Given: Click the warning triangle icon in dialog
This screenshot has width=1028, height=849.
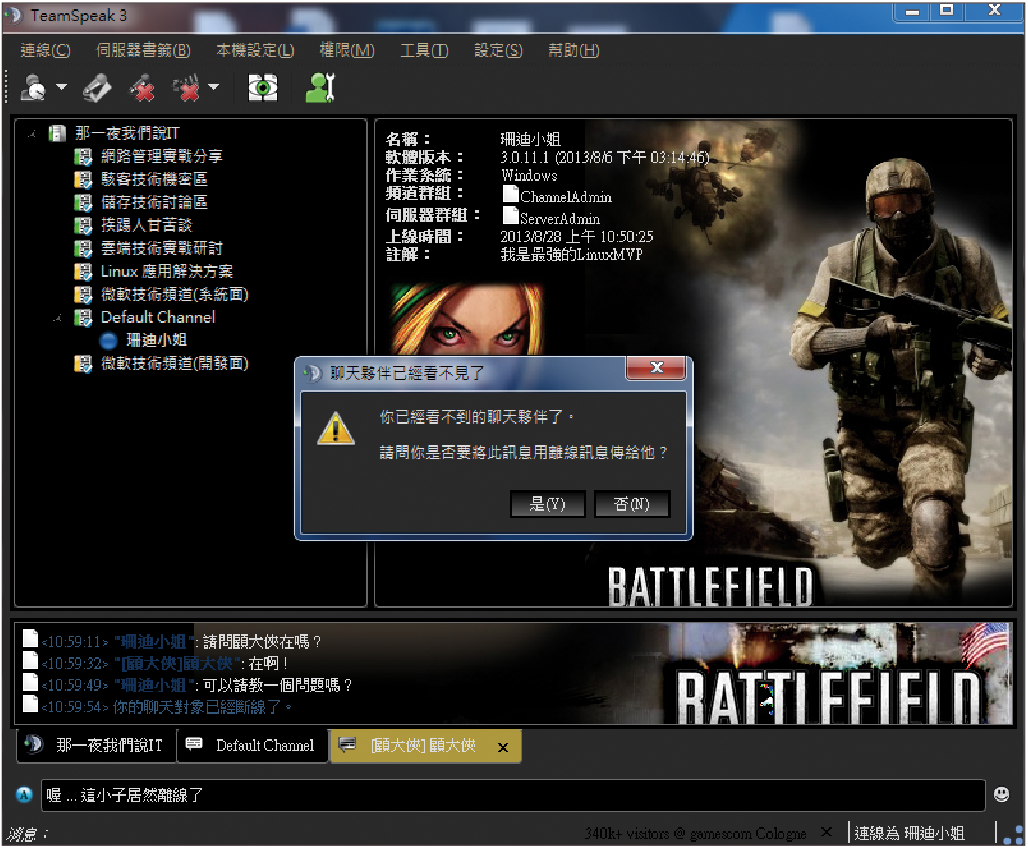Looking at the screenshot, I should [336, 428].
